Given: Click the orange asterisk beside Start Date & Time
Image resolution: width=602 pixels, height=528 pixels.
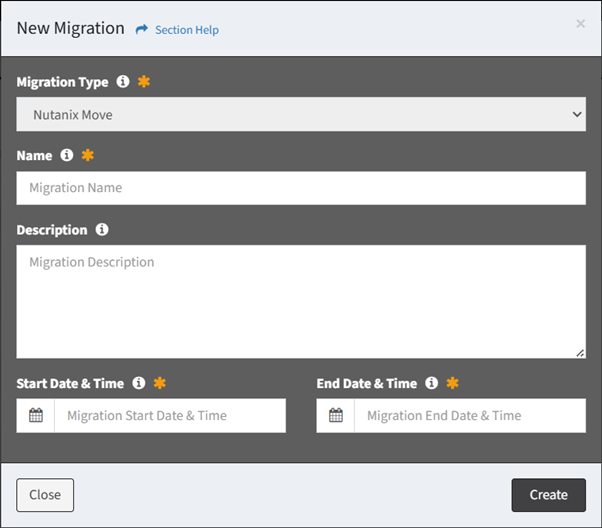Looking at the screenshot, I should pyautogui.click(x=160, y=383).
